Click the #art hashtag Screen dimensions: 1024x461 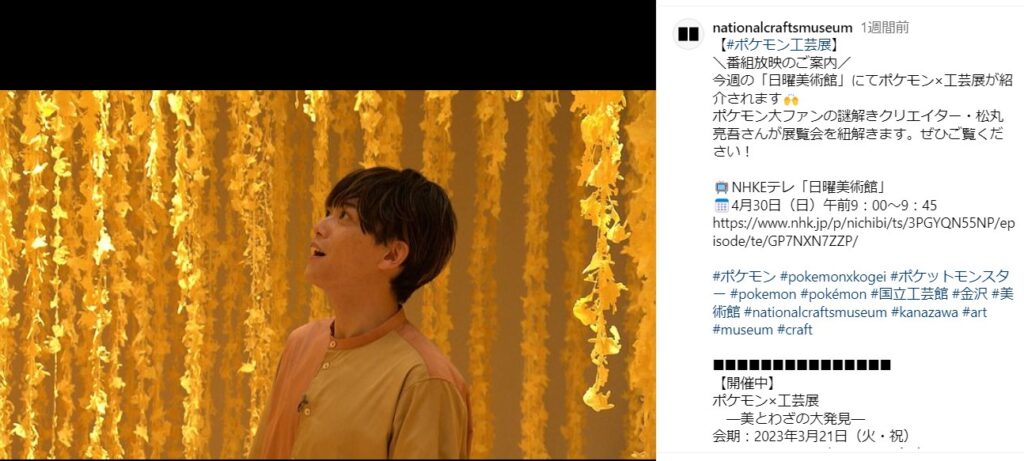(975, 312)
